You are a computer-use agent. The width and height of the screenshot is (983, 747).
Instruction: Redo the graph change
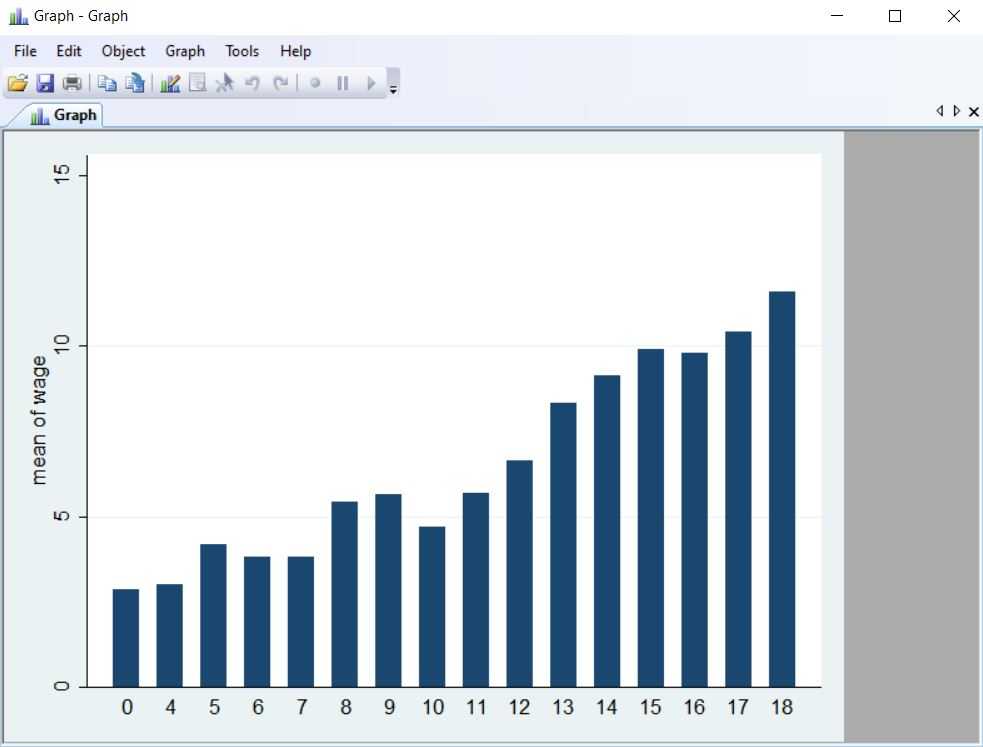coord(280,83)
